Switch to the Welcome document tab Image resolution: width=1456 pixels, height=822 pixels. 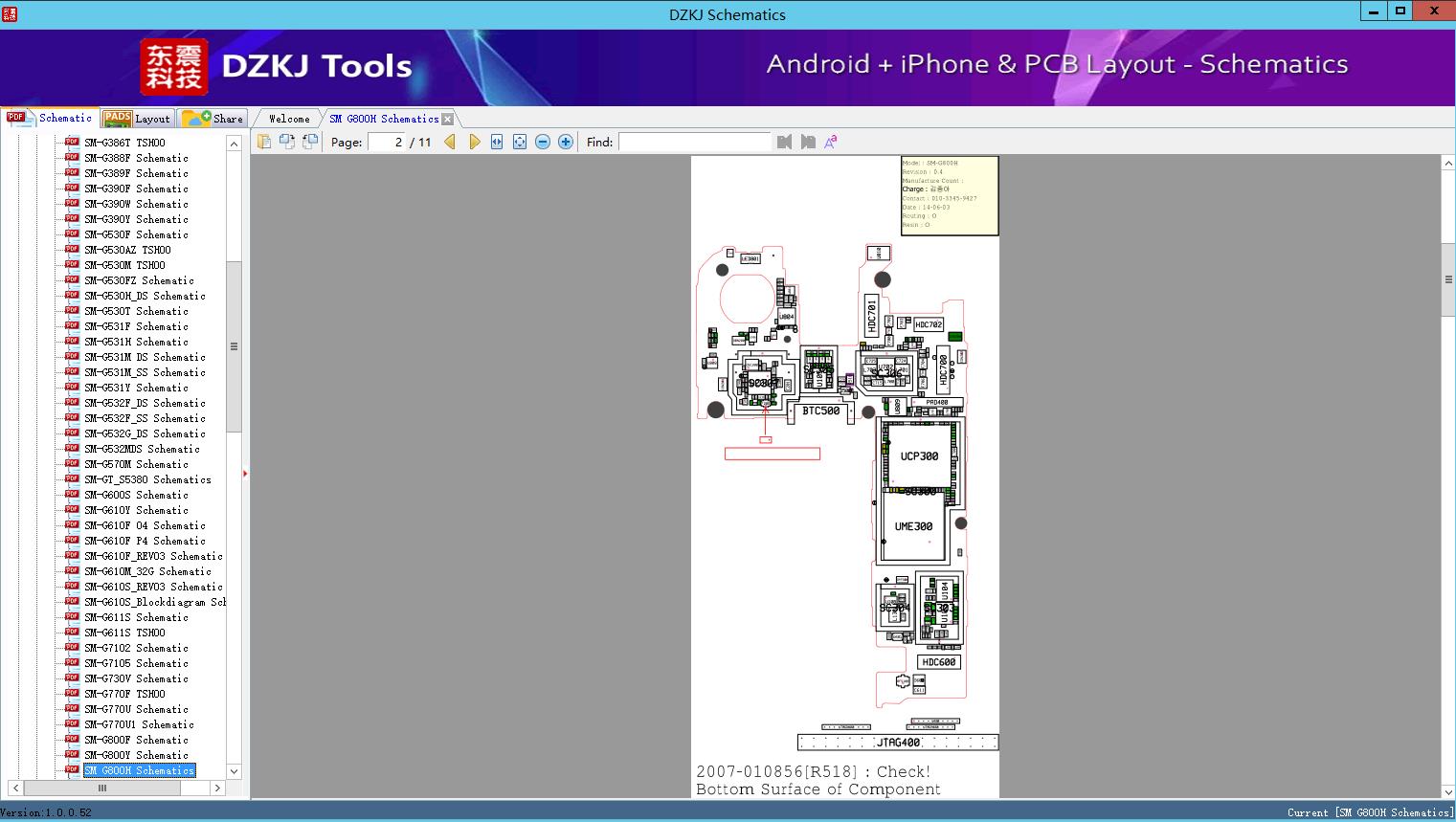[288, 119]
